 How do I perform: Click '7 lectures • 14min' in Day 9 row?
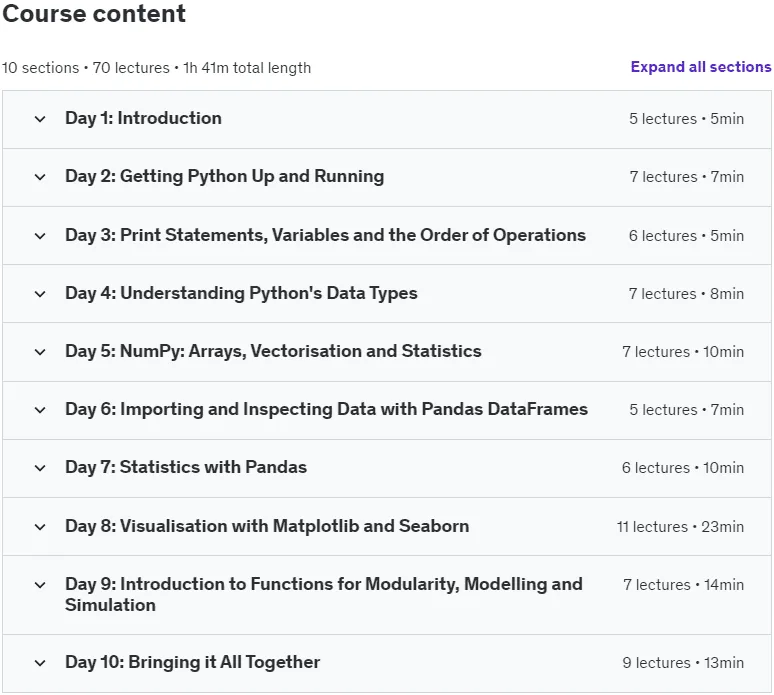683,585
